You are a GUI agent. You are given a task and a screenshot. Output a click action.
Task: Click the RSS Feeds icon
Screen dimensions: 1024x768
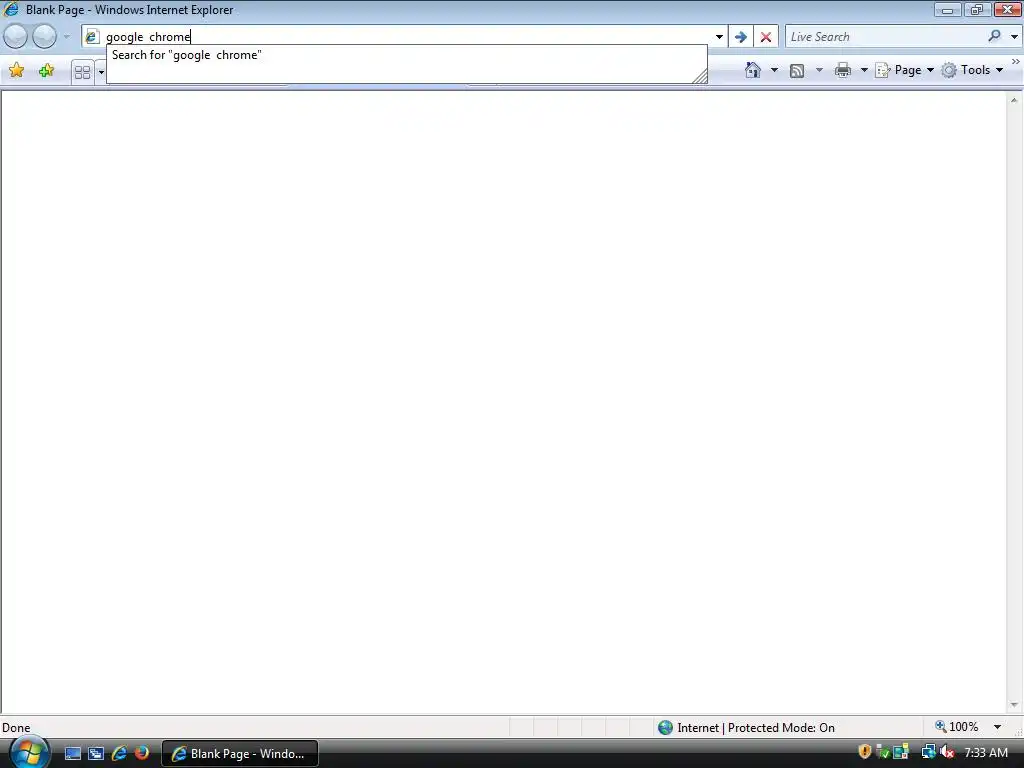[797, 71]
